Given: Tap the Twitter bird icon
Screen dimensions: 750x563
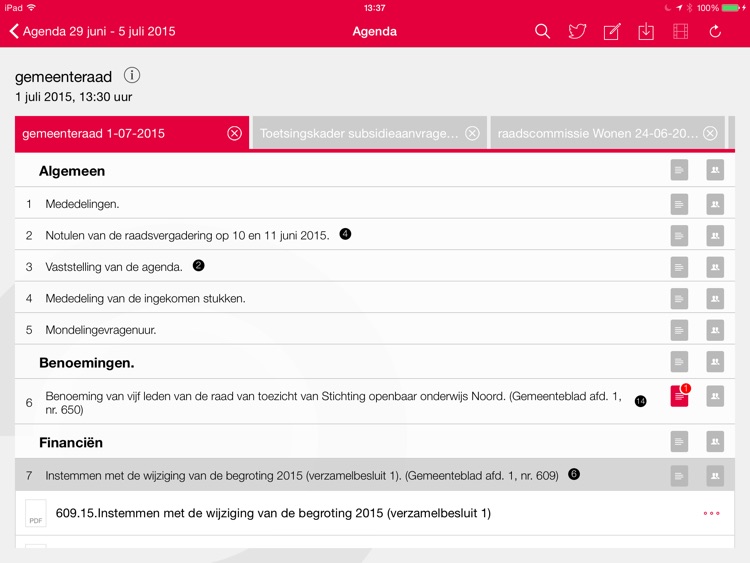Looking at the screenshot, I should pyautogui.click(x=577, y=31).
